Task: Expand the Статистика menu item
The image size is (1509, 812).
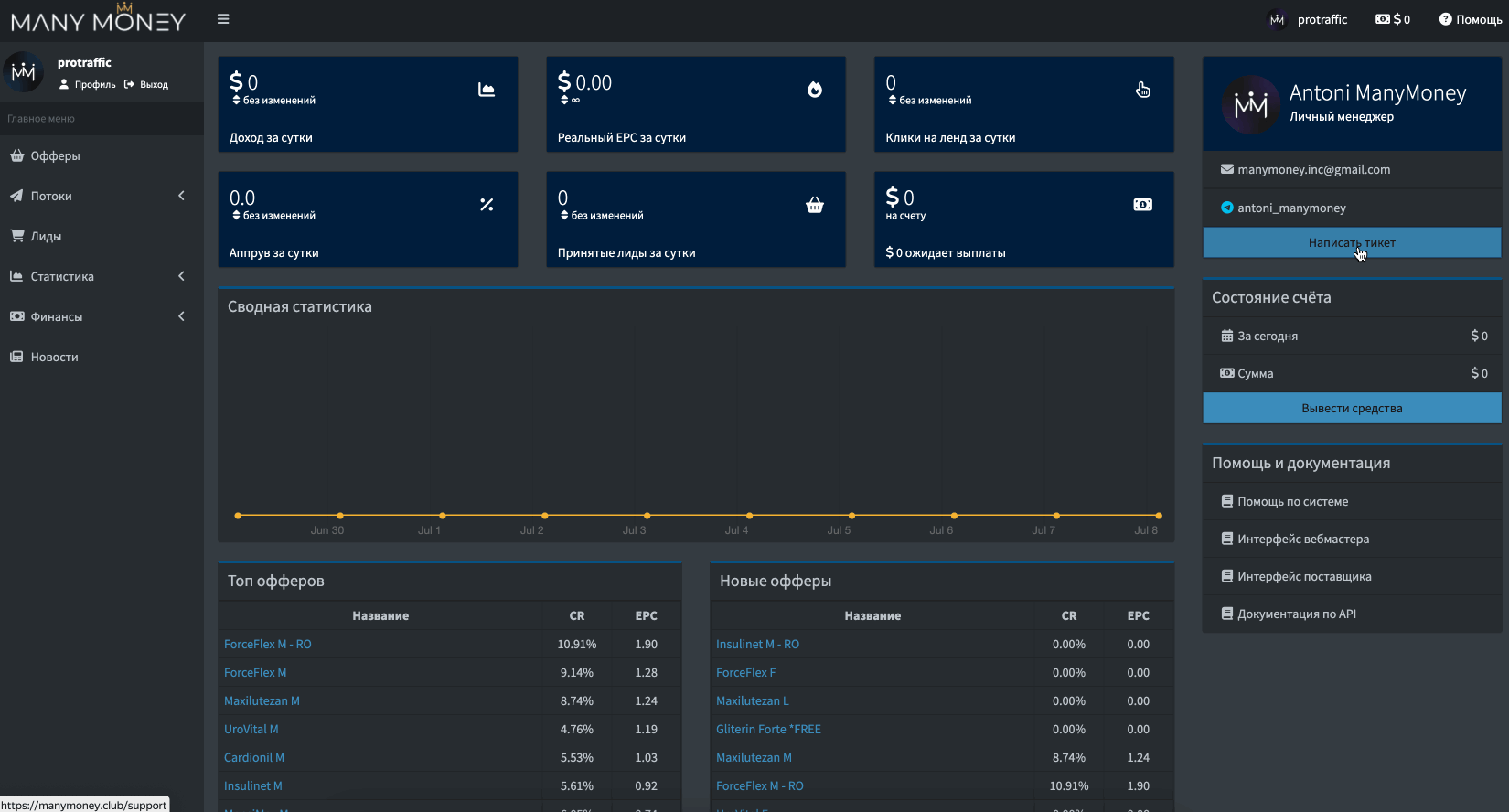Action: click(x=102, y=276)
